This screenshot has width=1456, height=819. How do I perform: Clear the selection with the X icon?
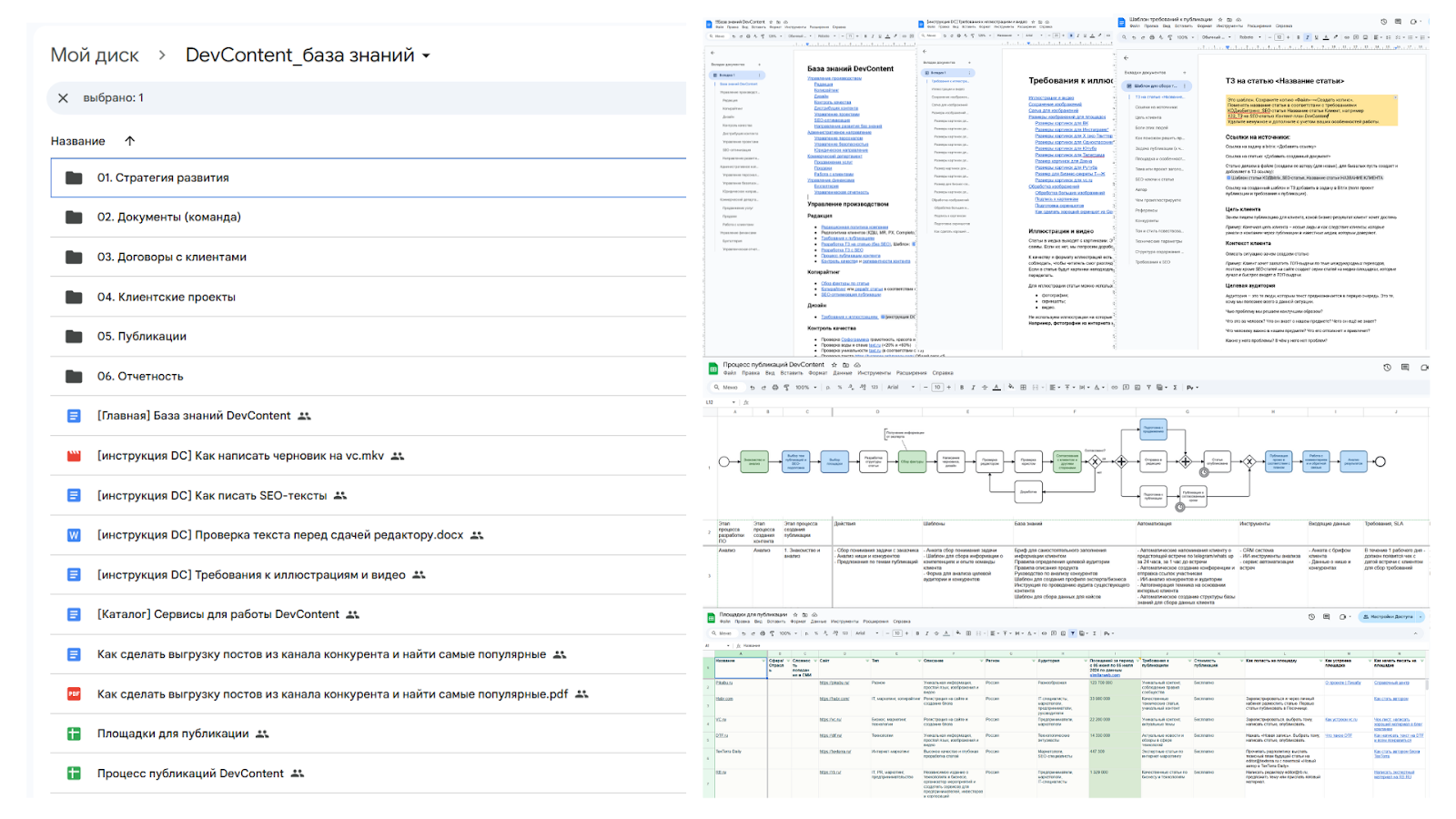63,98
